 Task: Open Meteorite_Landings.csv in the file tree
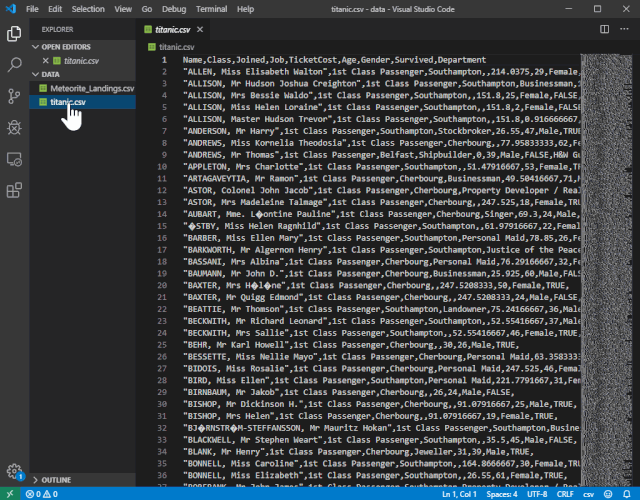(83, 88)
